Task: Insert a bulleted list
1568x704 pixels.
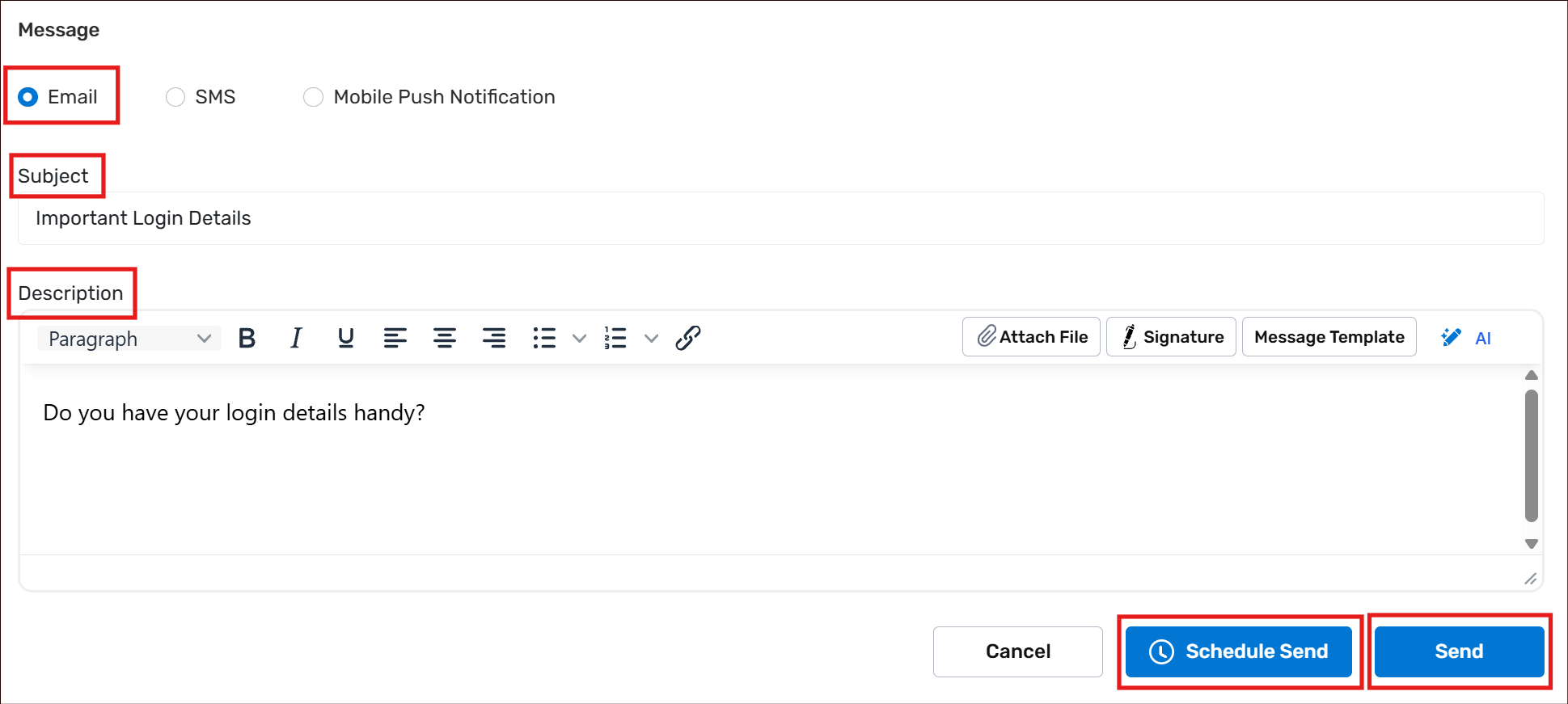Action: click(544, 338)
